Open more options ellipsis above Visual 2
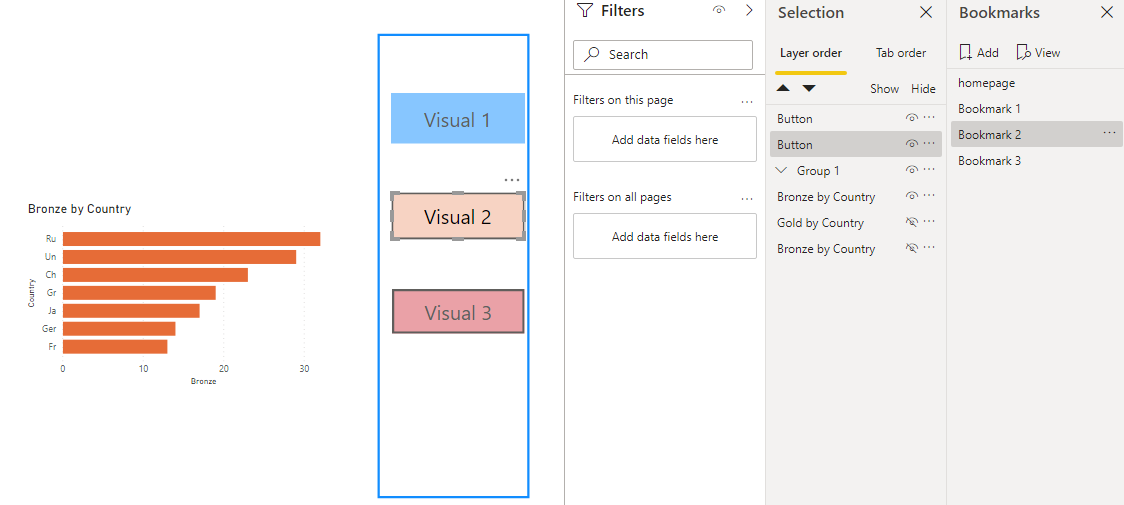Viewport: 1124px width, 505px height. click(512, 180)
